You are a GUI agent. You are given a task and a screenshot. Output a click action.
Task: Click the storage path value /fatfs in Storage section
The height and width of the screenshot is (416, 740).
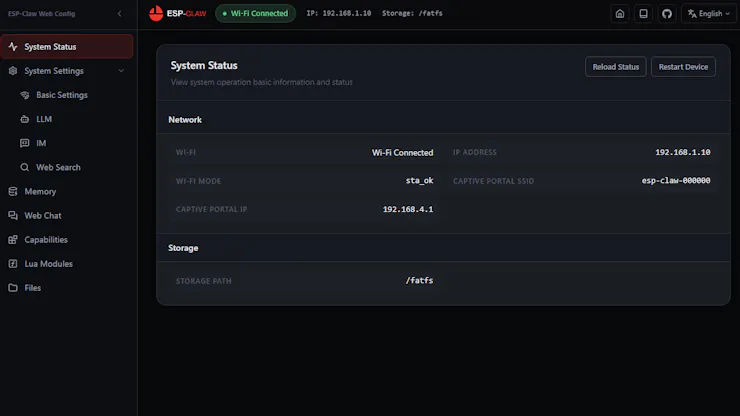pos(419,280)
